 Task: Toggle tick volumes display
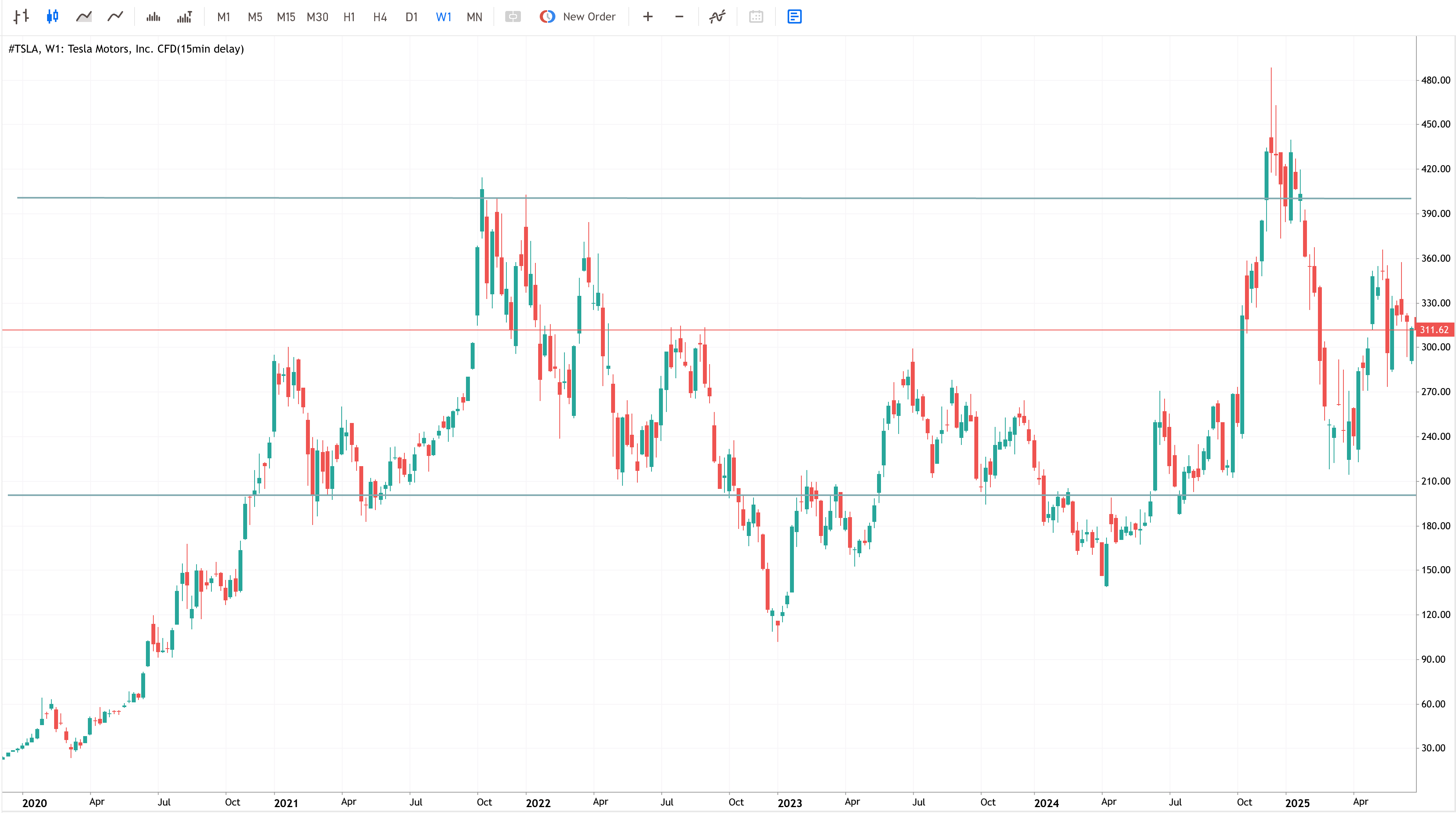153,16
